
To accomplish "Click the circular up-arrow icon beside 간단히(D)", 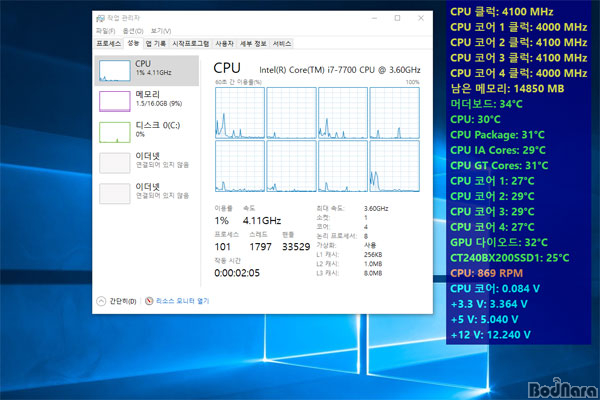I will pos(101,301).
